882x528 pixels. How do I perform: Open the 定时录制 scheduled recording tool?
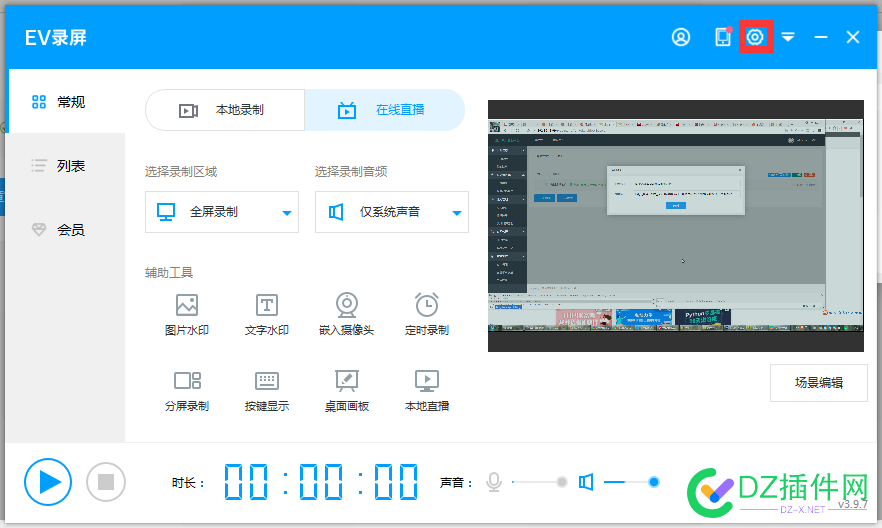[x=427, y=315]
